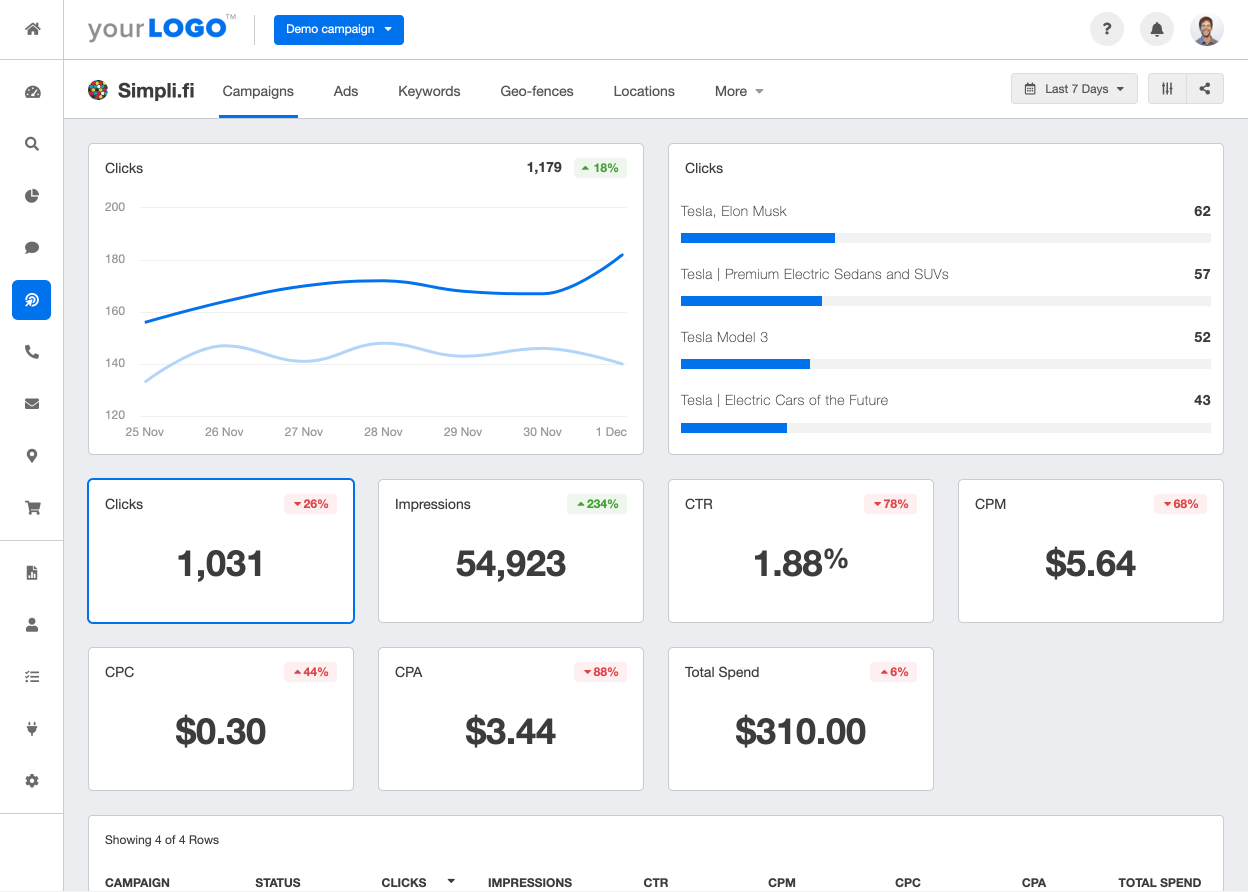The height and width of the screenshot is (892, 1248).
Task: Open the user profile avatar
Action: (1207, 29)
